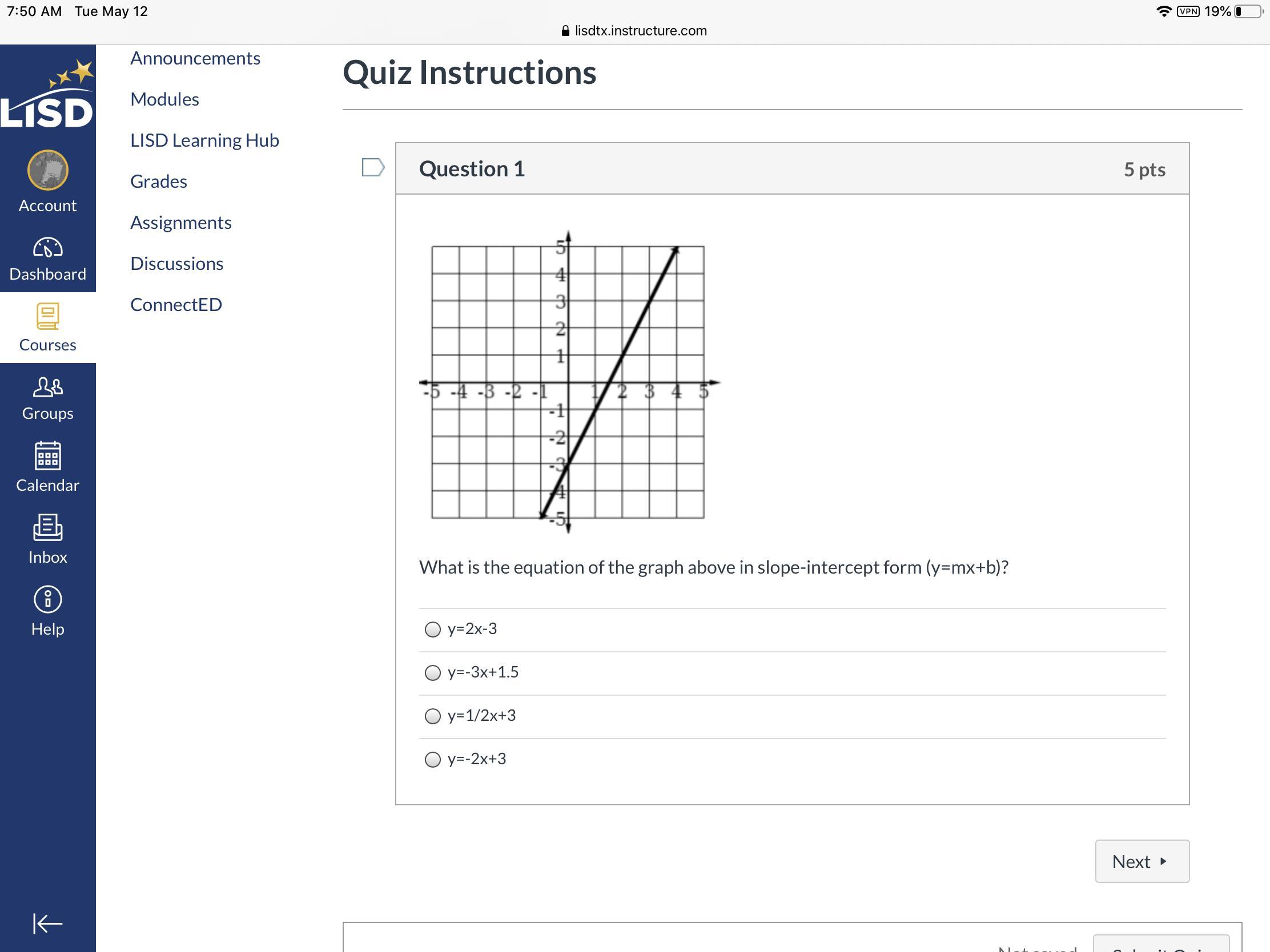The height and width of the screenshot is (952, 1270).
Task: Collapse the global navigation sidebar
Action: [x=47, y=923]
